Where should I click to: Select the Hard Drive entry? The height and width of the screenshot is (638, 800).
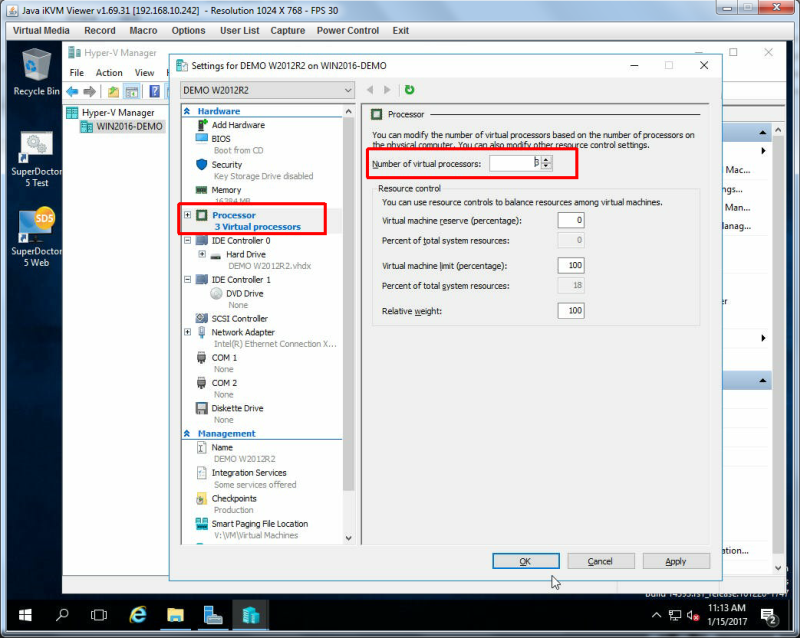coord(245,254)
